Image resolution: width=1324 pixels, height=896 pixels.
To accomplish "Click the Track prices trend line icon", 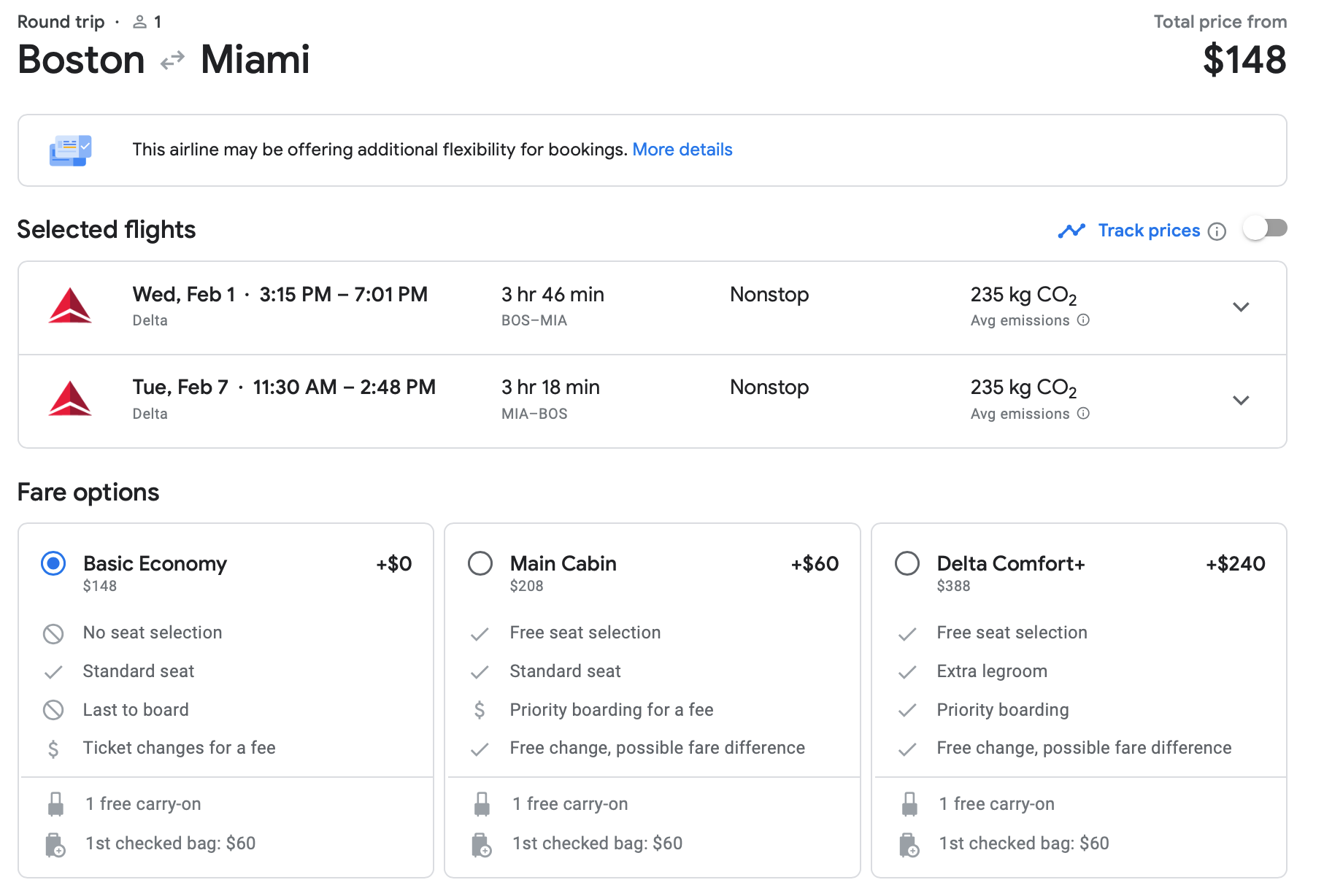I will (x=1071, y=231).
